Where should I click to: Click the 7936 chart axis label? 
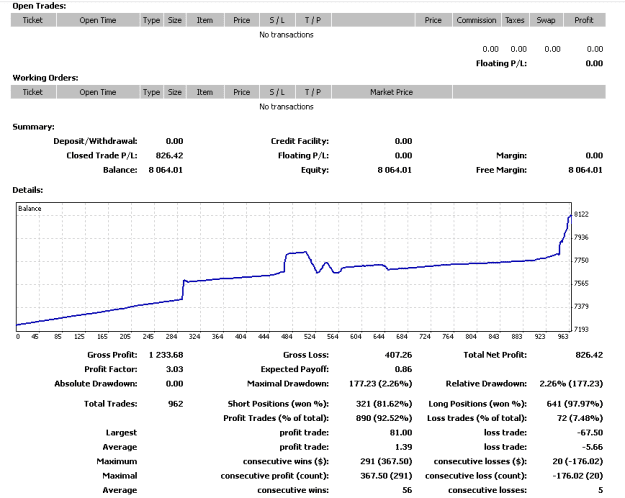click(581, 237)
